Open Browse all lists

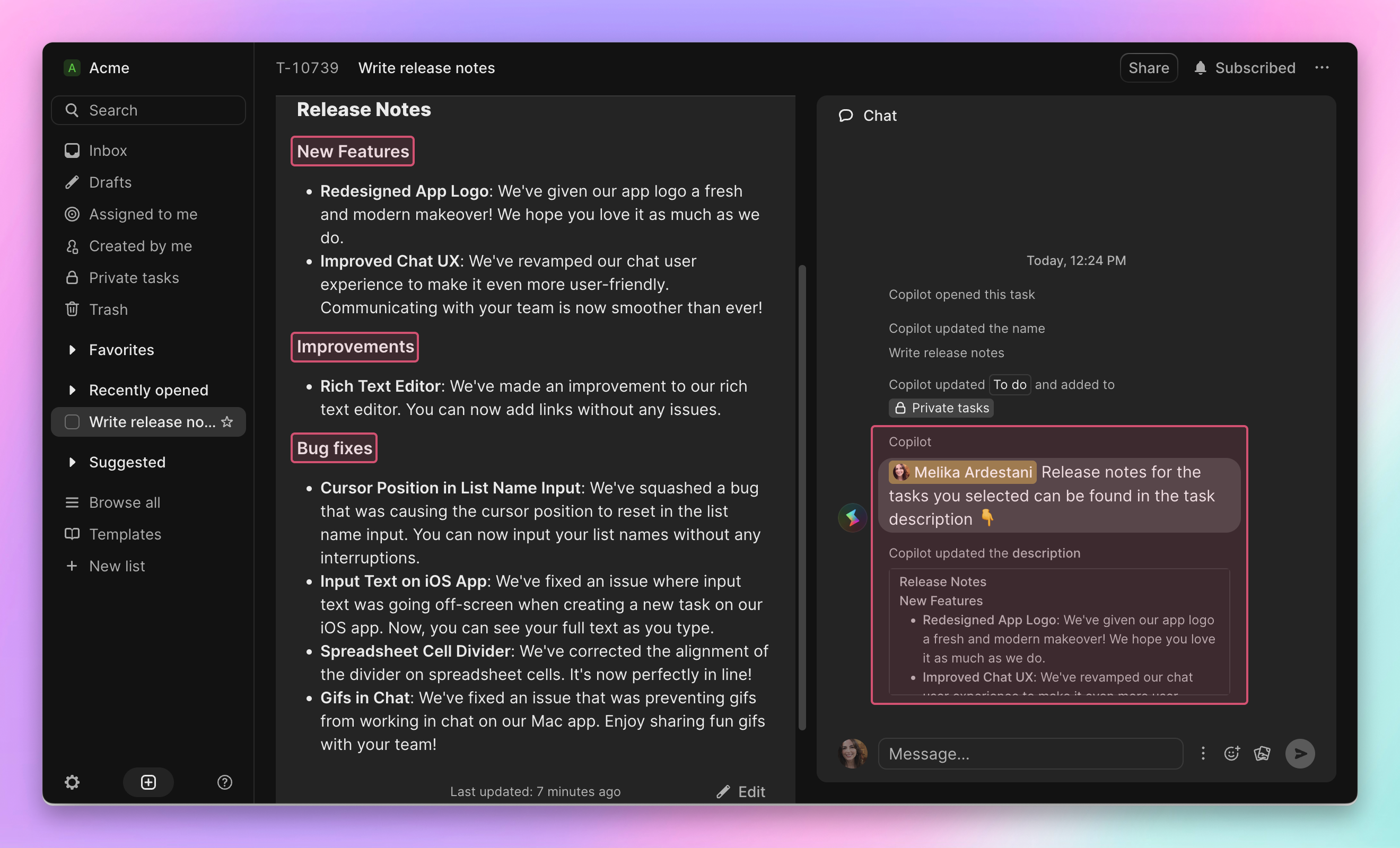click(148, 502)
